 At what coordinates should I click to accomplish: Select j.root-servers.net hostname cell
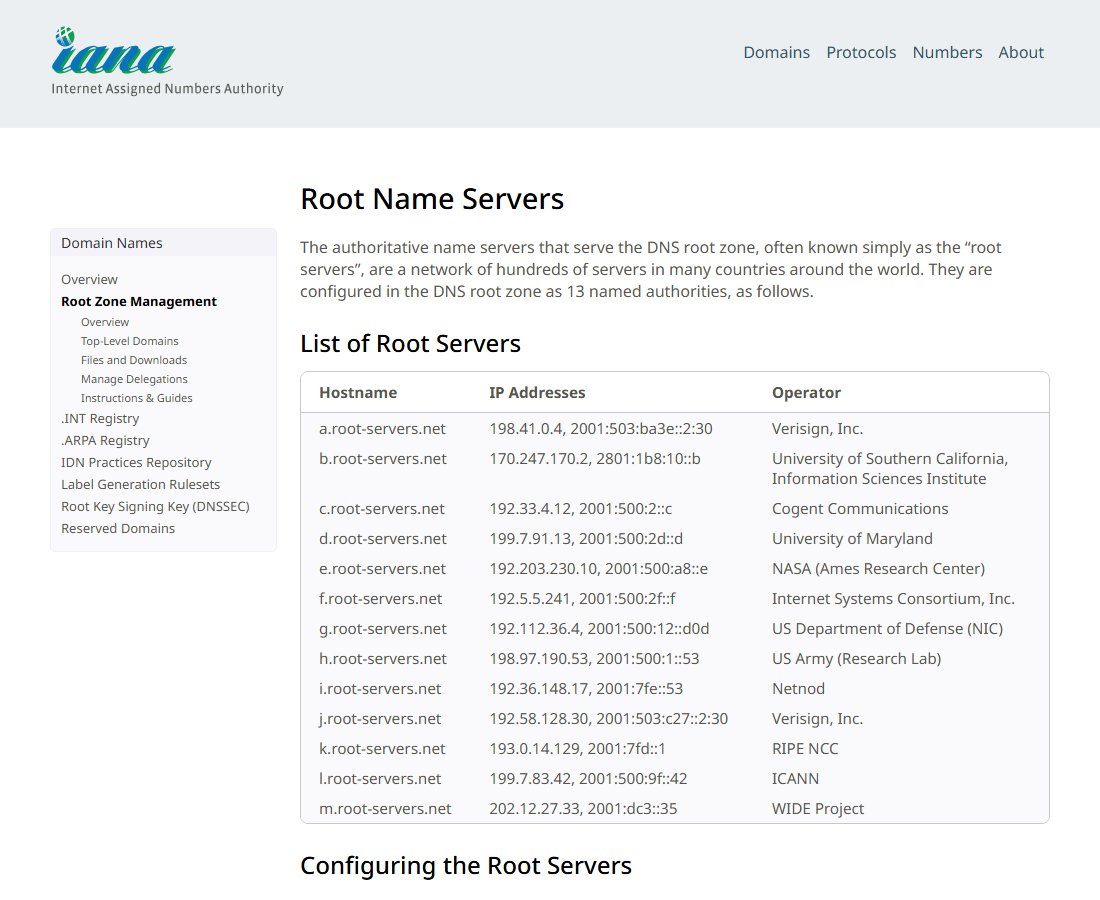point(380,719)
